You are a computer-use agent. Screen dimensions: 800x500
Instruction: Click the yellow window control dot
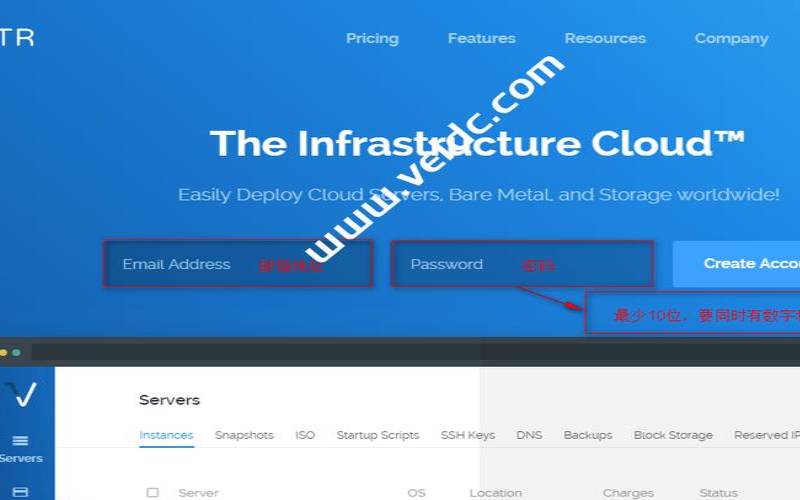tap(4, 353)
